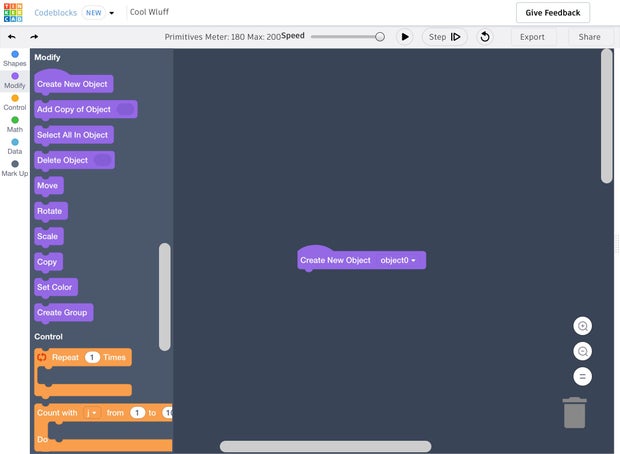
Task: Click the Repeat count number field
Action: tap(91, 357)
